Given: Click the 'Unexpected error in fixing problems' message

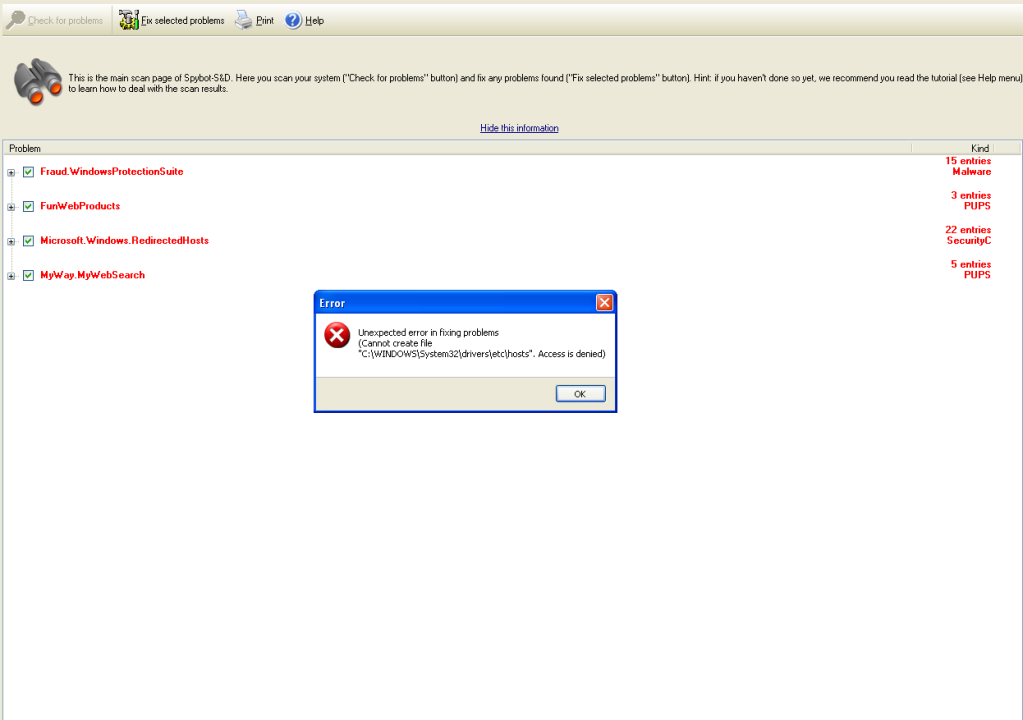Looking at the screenshot, I should pos(428,333).
